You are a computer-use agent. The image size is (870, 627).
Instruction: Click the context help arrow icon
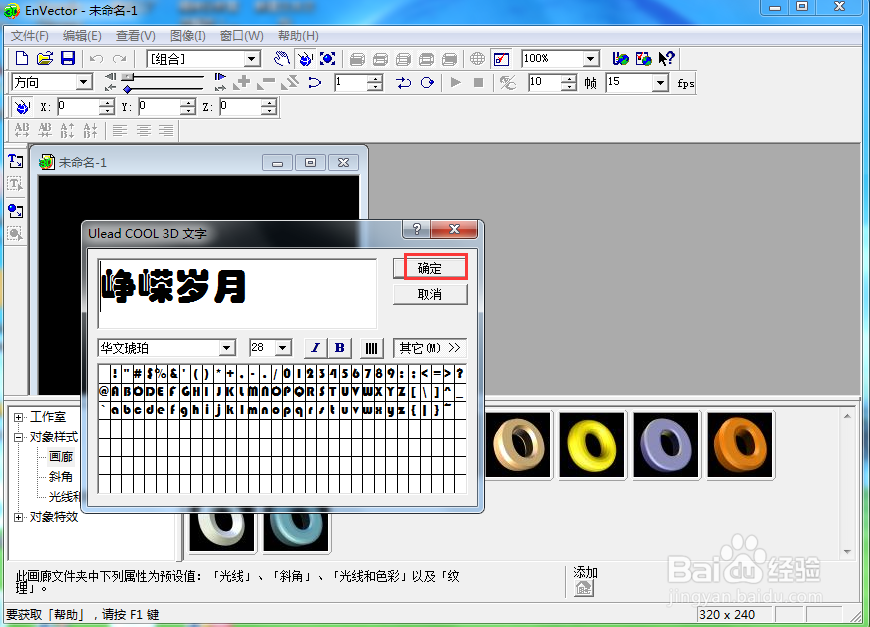coord(666,58)
